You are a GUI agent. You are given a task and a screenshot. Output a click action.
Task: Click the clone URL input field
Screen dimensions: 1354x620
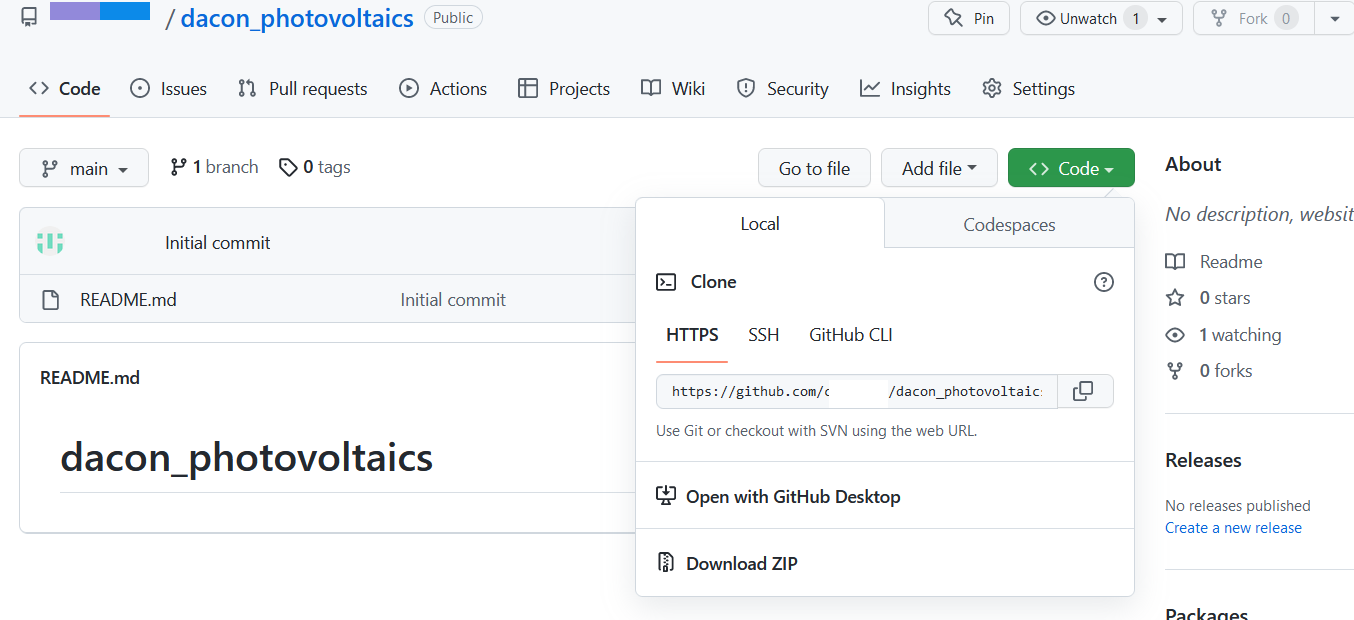(857, 391)
